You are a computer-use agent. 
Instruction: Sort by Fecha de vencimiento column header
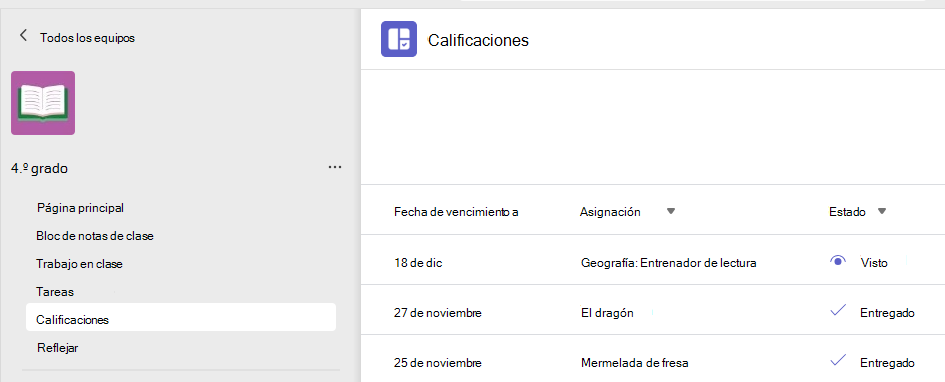pyautogui.click(x=456, y=211)
